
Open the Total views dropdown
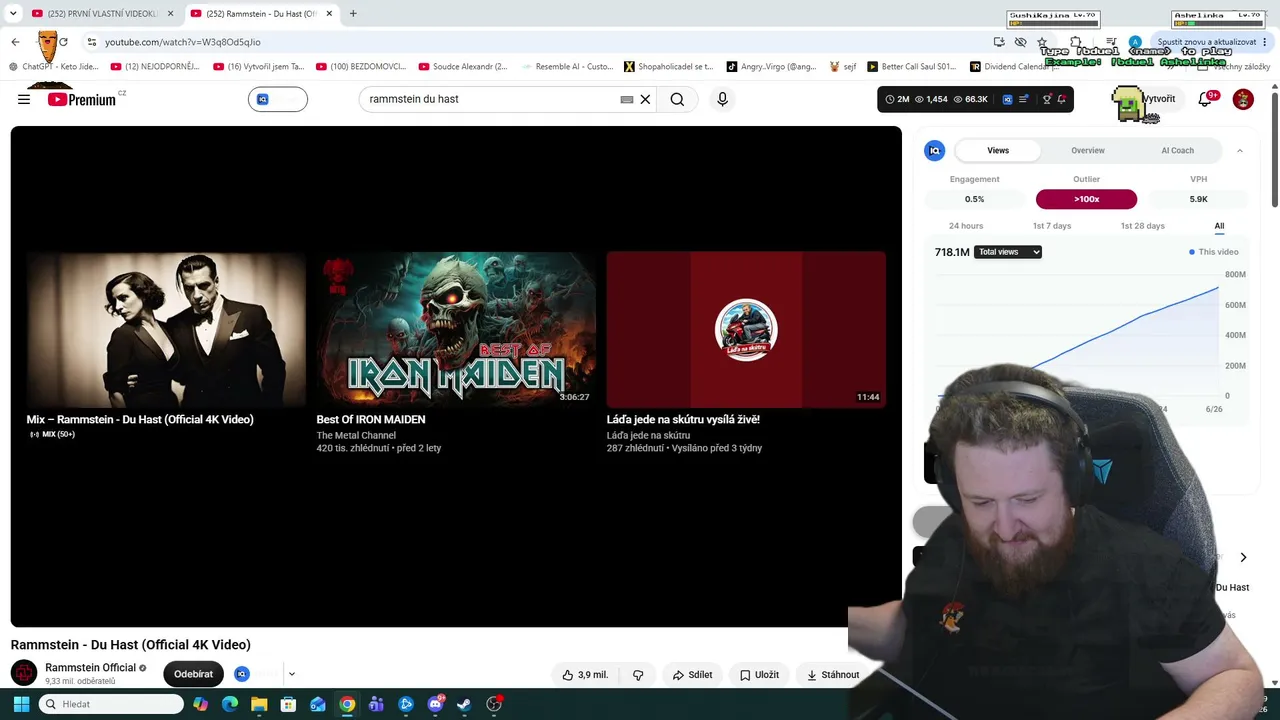(1008, 252)
